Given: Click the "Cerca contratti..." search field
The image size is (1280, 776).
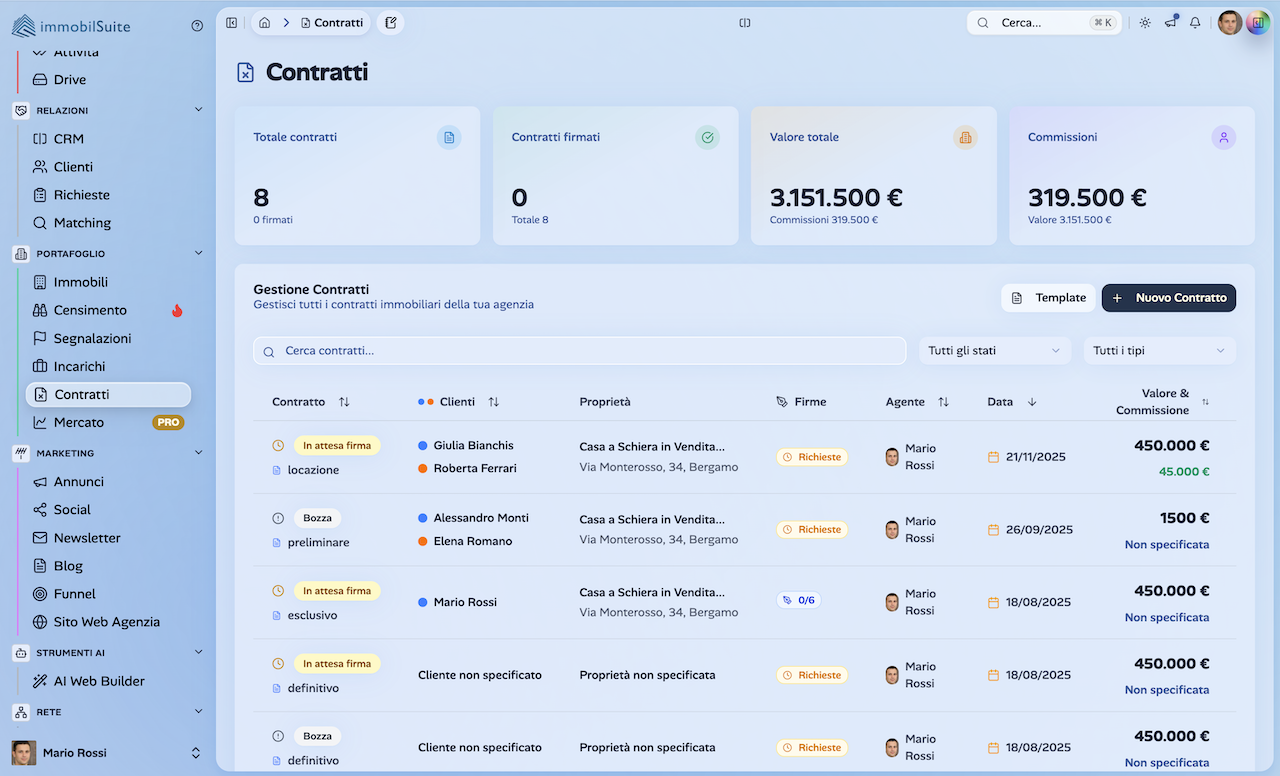Looking at the screenshot, I should [580, 351].
